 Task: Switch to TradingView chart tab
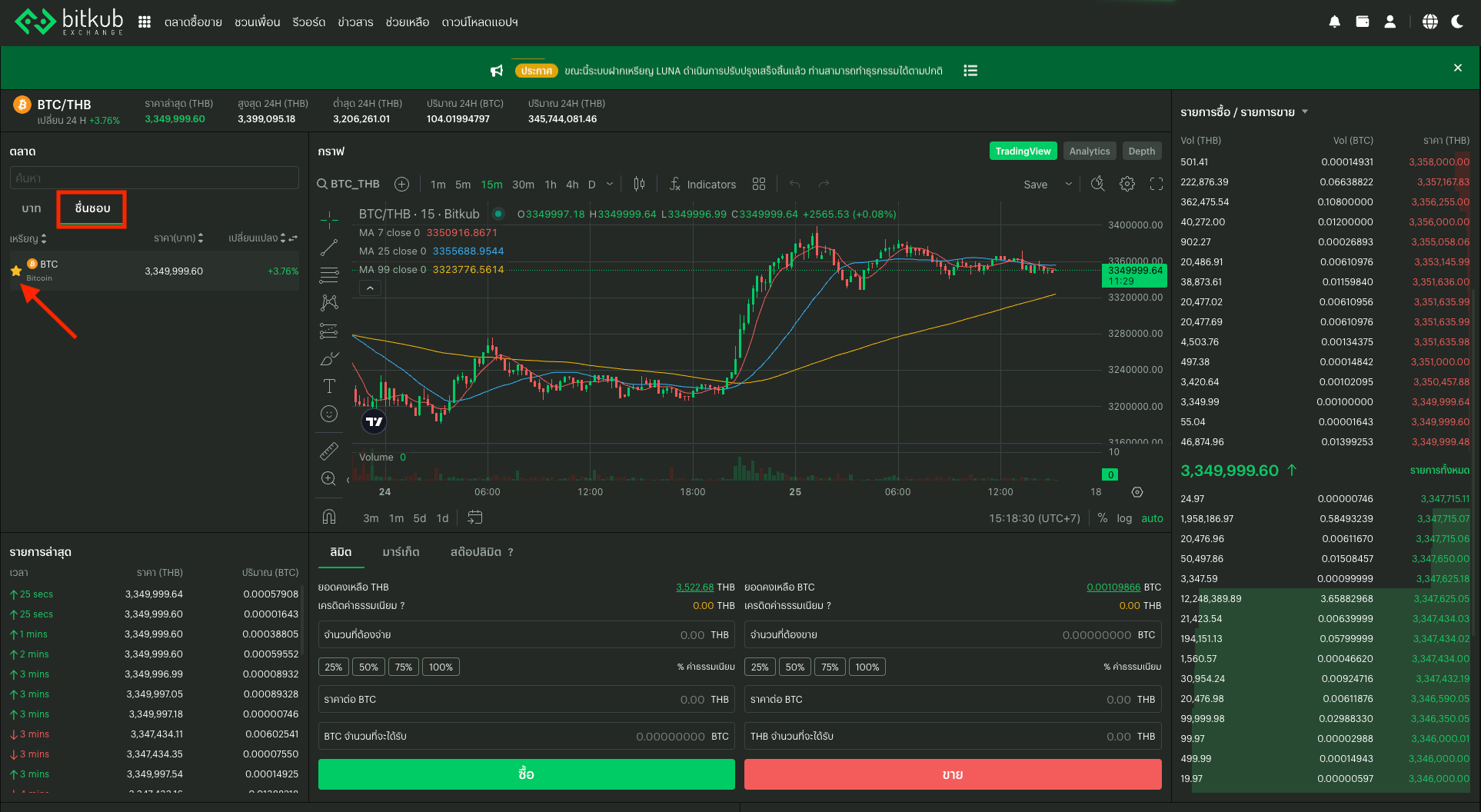[1023, 151]
